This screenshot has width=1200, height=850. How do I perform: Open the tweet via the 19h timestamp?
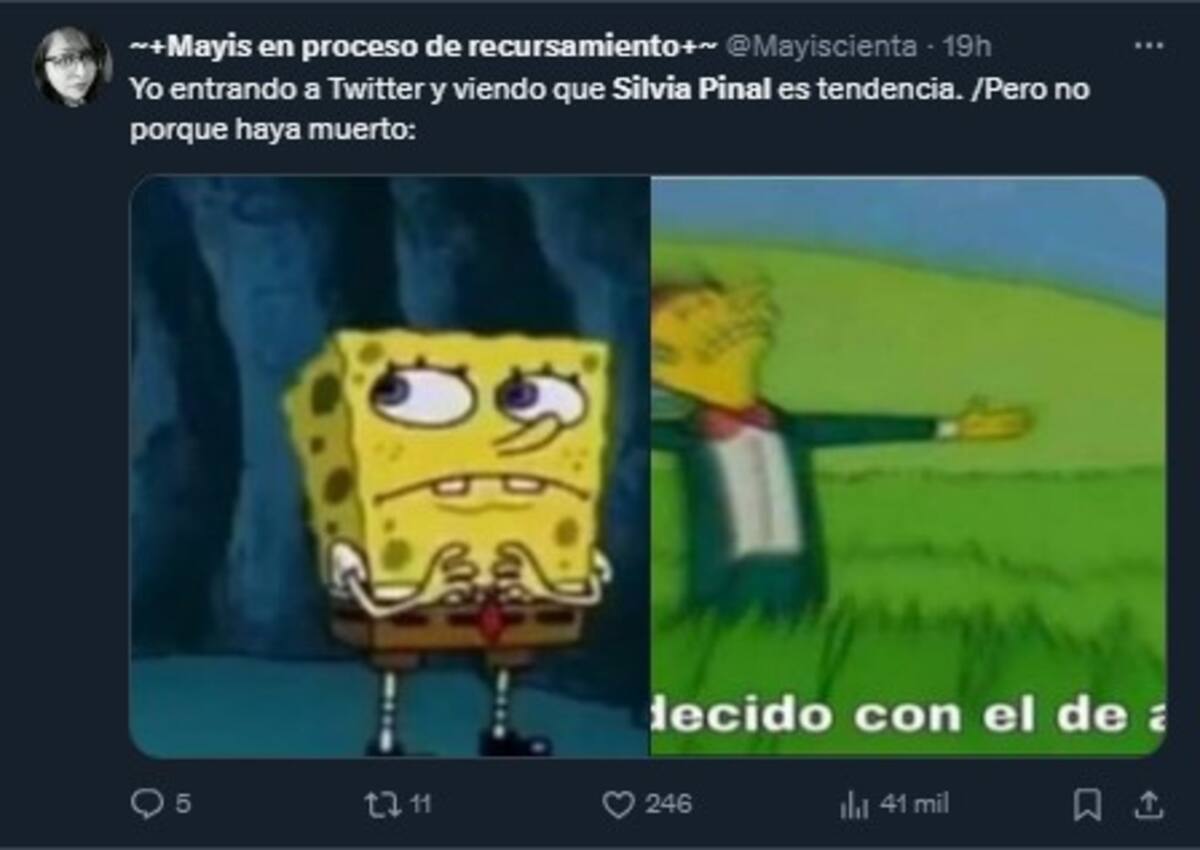[967, 45]
